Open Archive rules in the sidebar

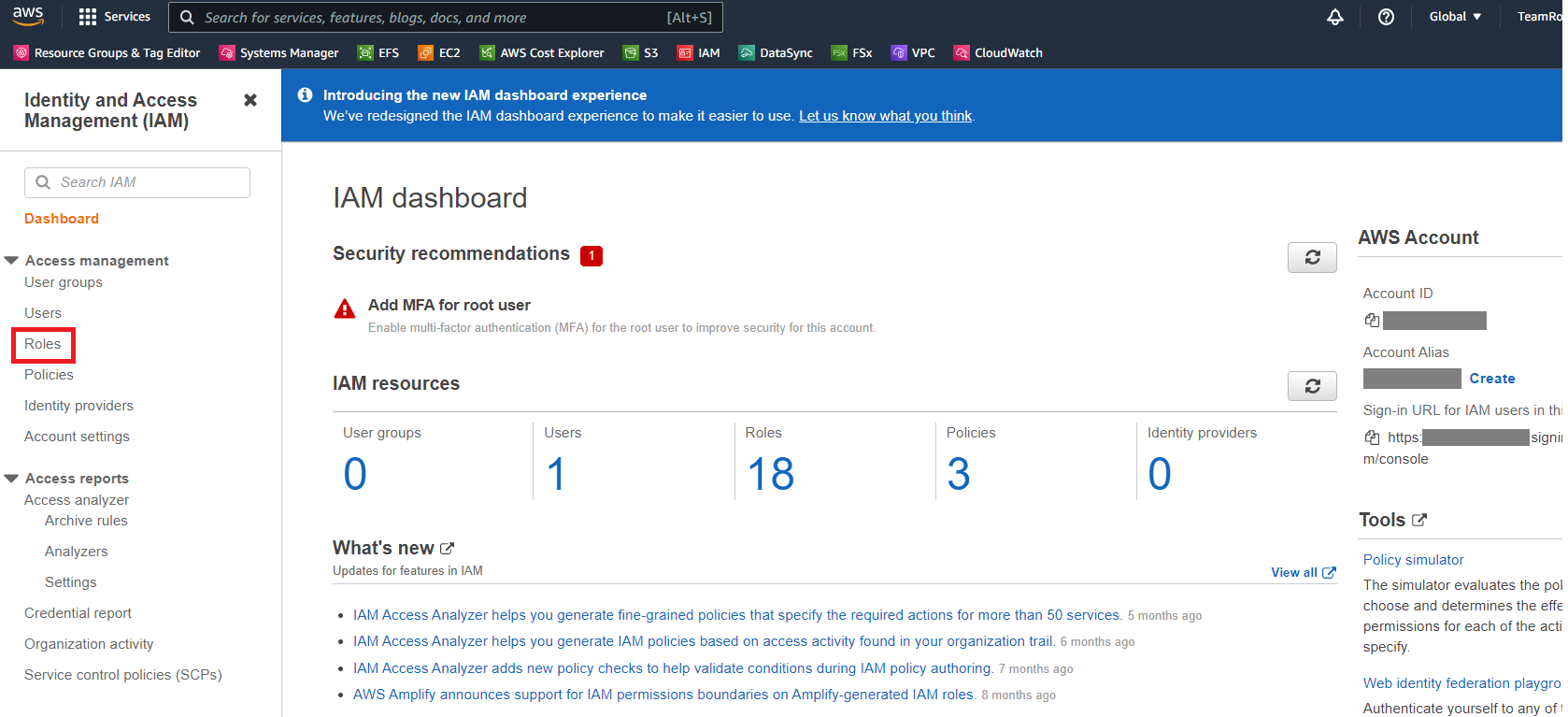tap(86, 521)
